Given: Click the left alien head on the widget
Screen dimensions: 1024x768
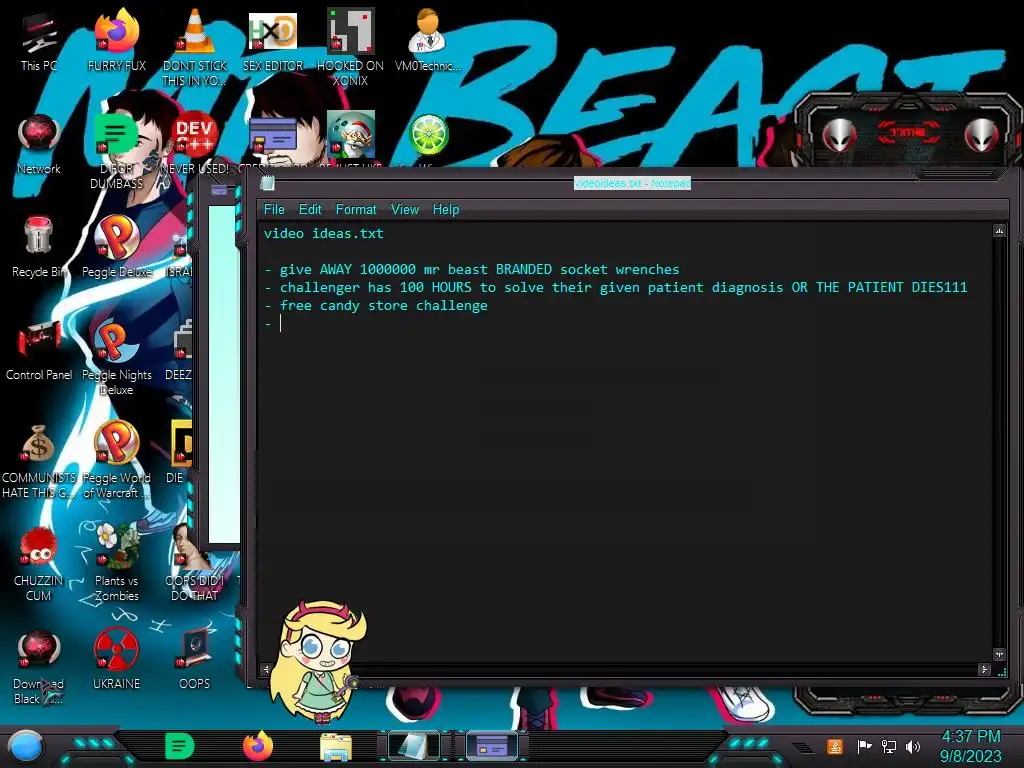Looking at the screenshot, I should 839,135.
